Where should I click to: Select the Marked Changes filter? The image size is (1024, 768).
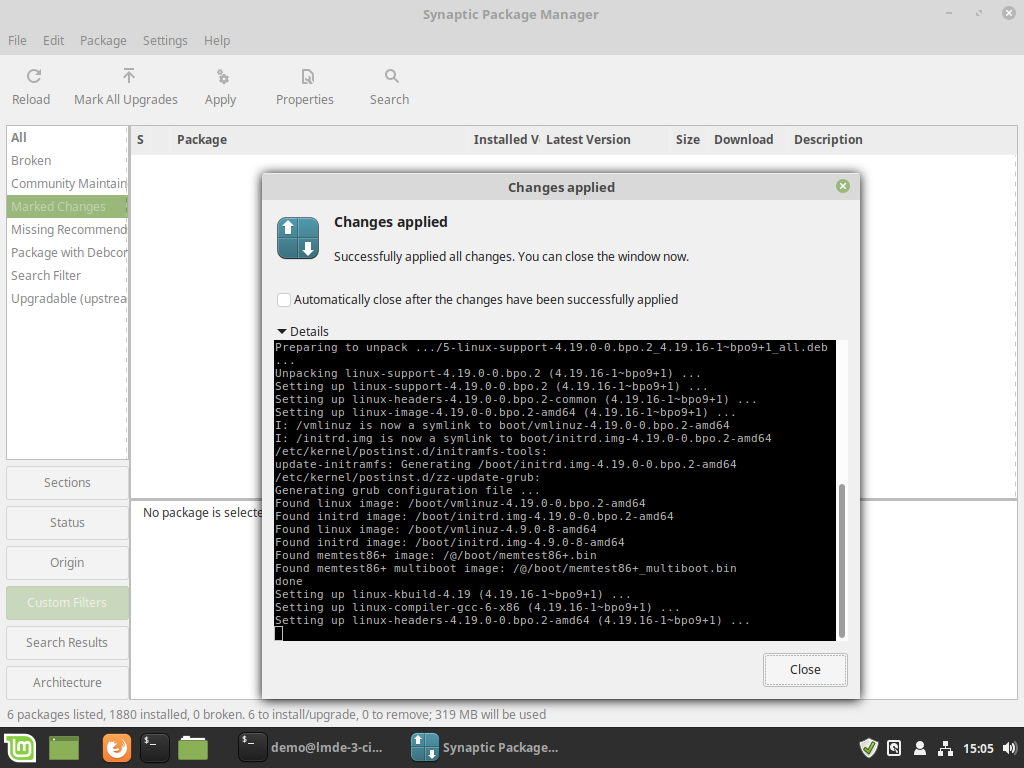(x=67, y=206)
